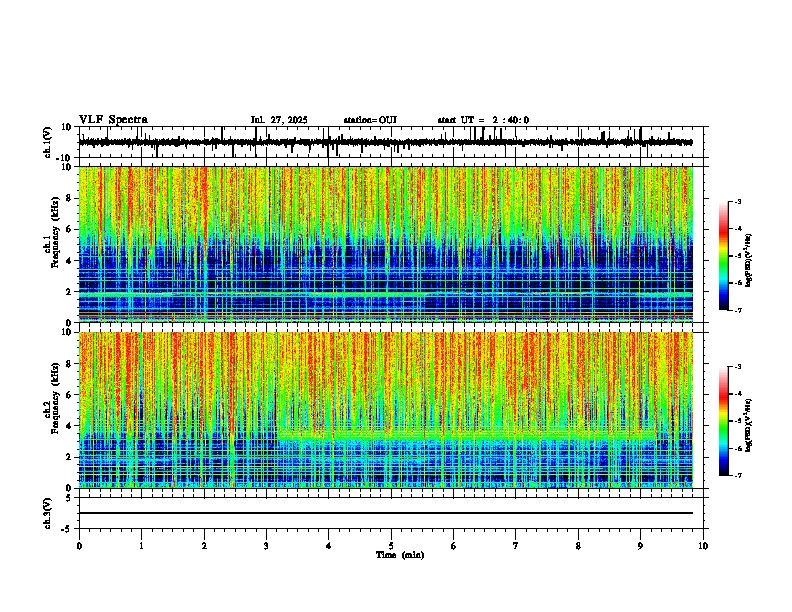792x612 pixels.
Task: Click time axis tick label "7"
Action: click(x=516, y=546)
